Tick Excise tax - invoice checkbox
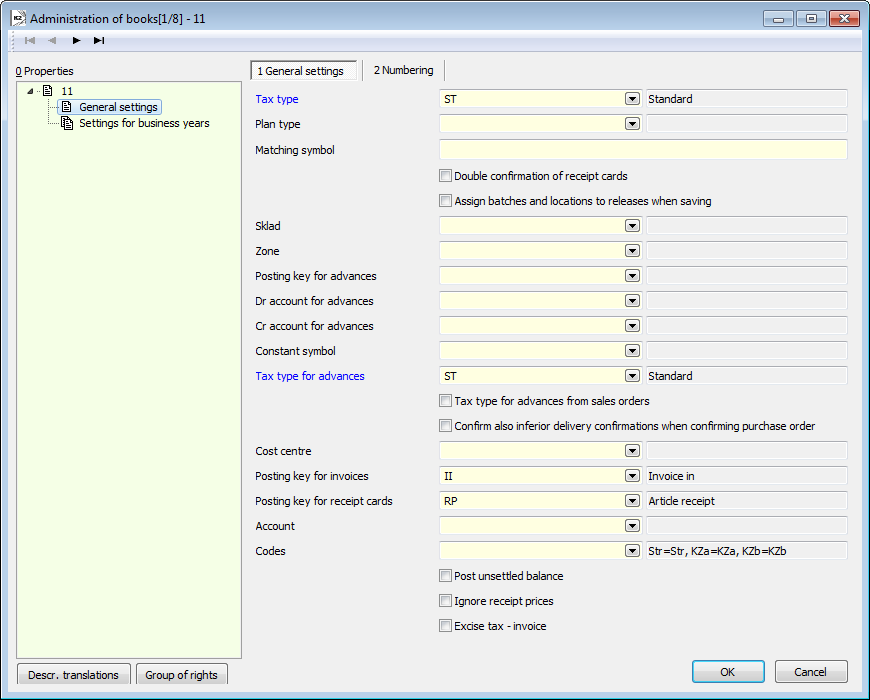 pos(445,626)
